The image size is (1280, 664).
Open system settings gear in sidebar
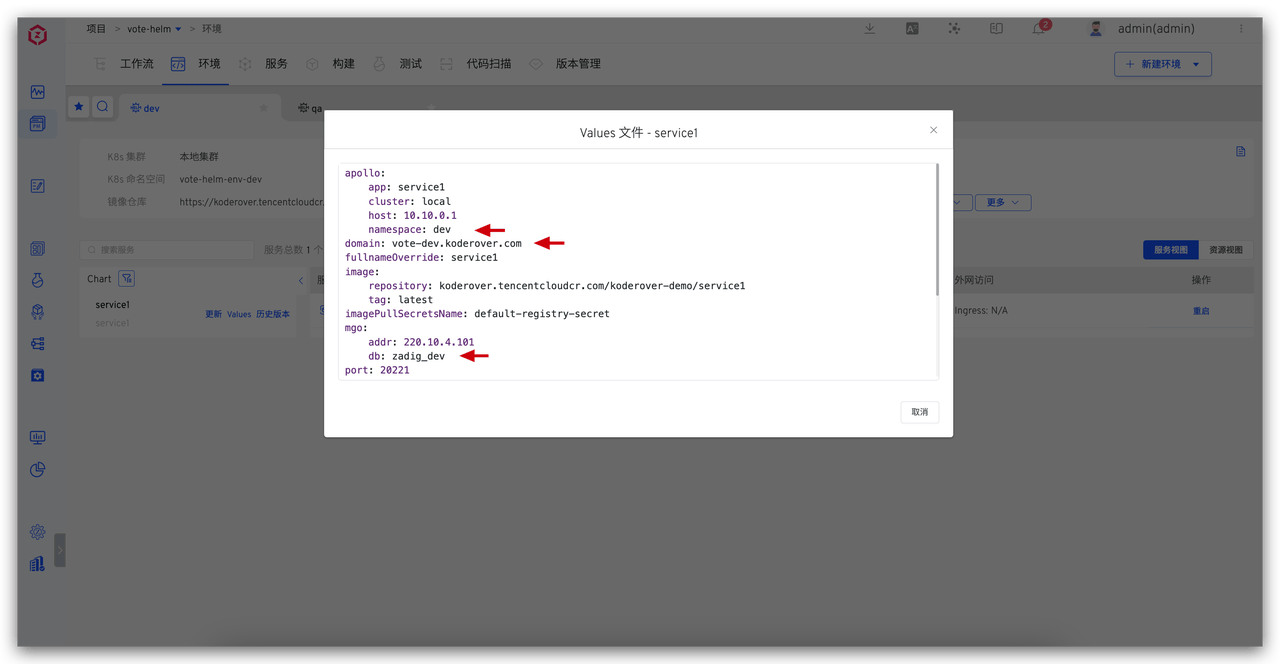[x=37, y=531]
